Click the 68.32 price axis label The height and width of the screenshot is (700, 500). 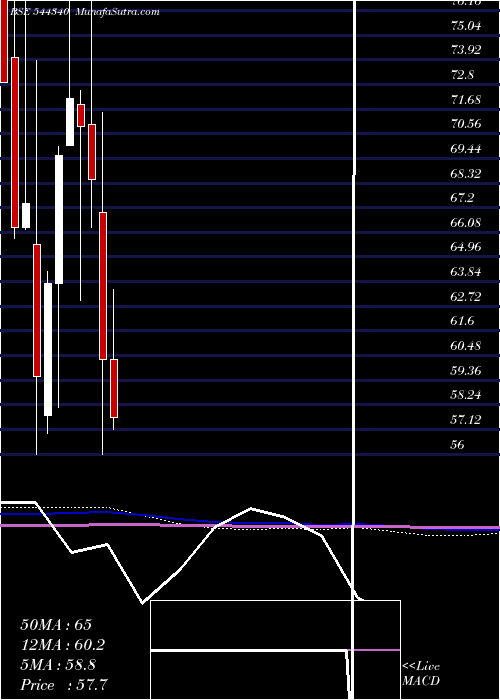coord(467,174)
